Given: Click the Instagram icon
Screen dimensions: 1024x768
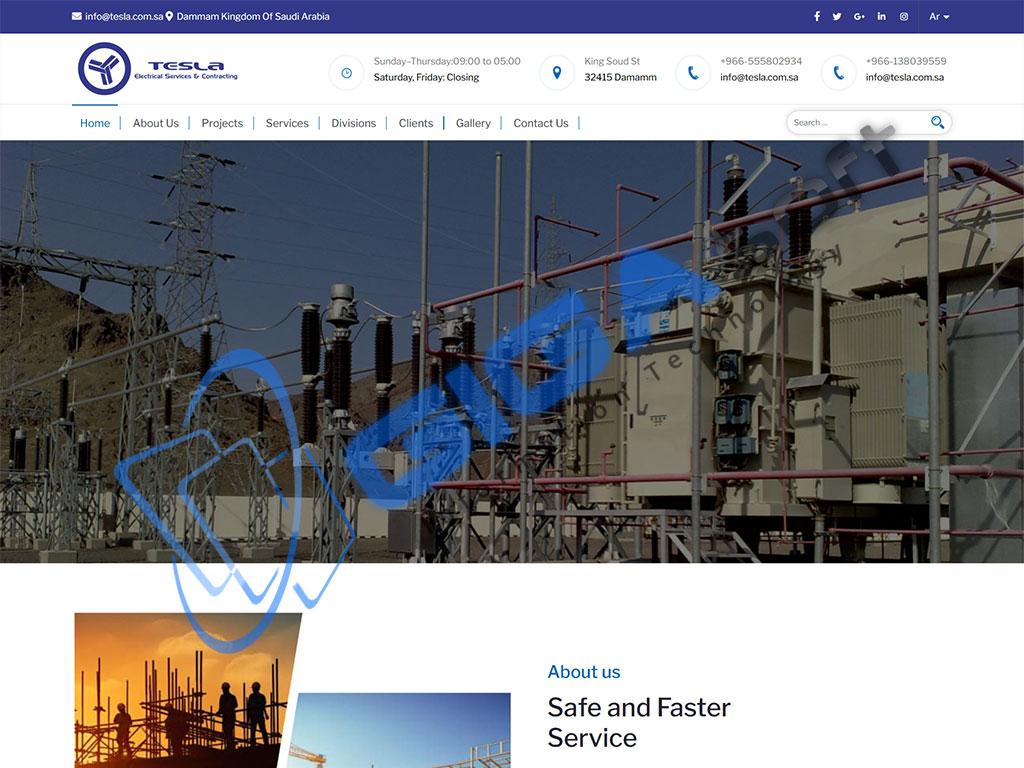Looking at the screenshot, I should [903, 17].
